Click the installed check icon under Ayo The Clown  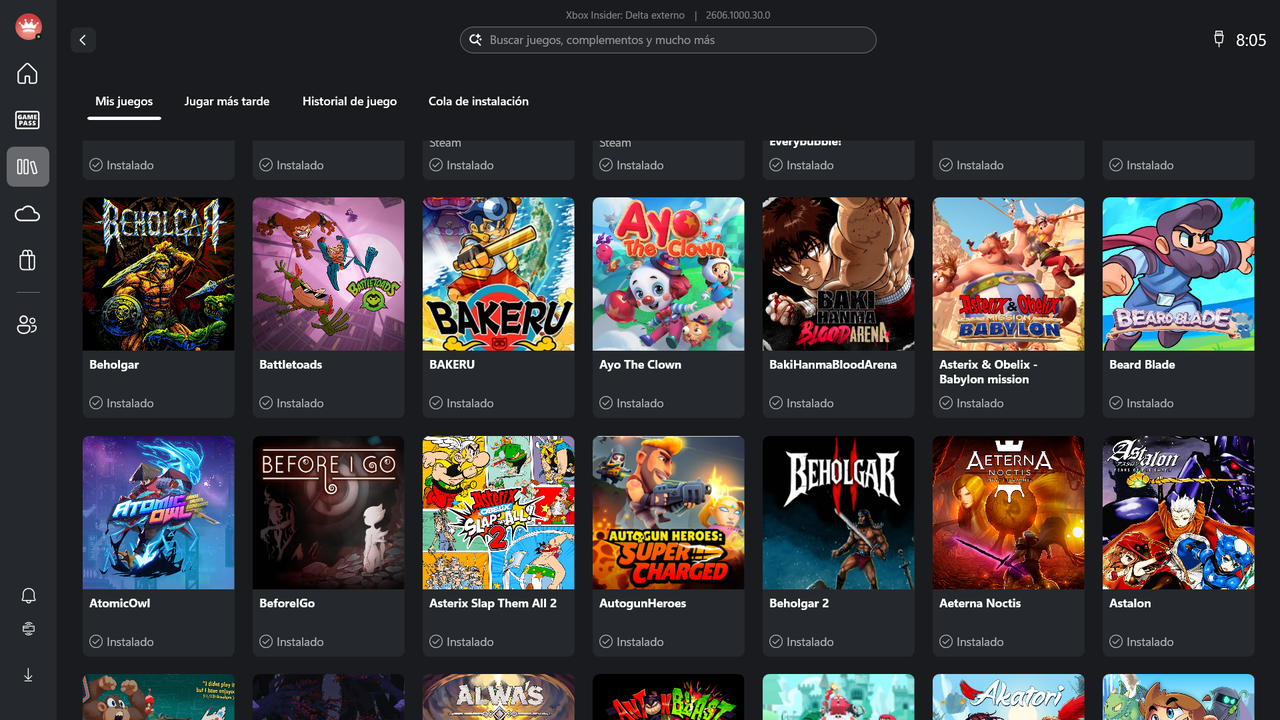pos(606,403)
